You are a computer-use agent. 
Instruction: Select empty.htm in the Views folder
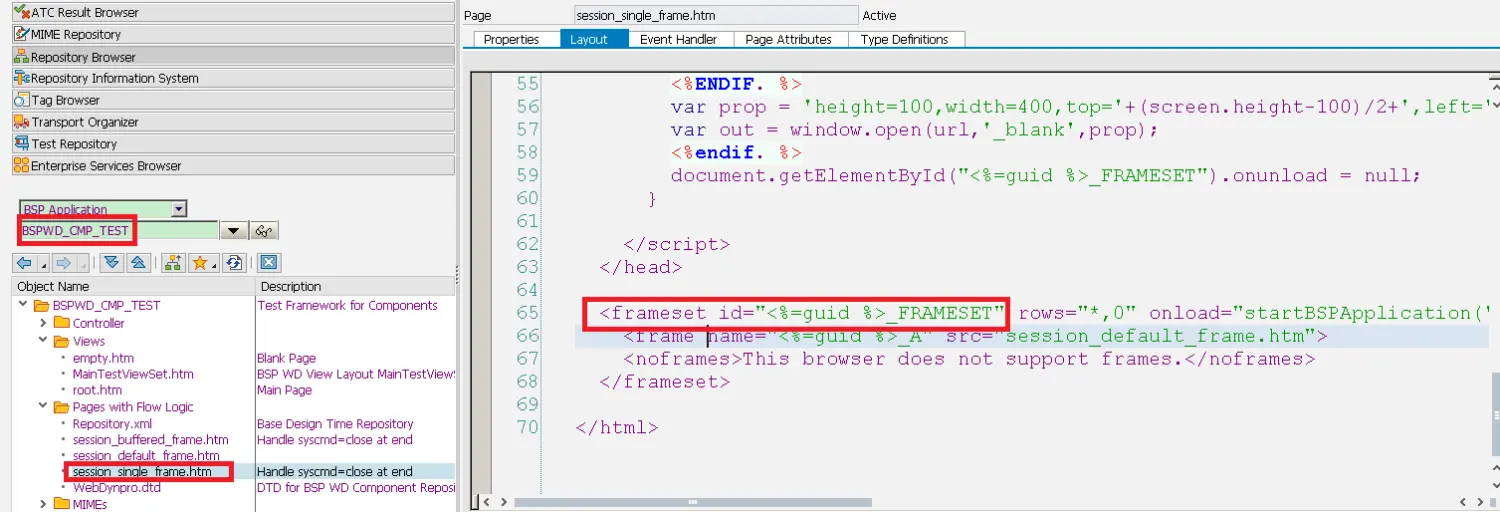point(103,358)
